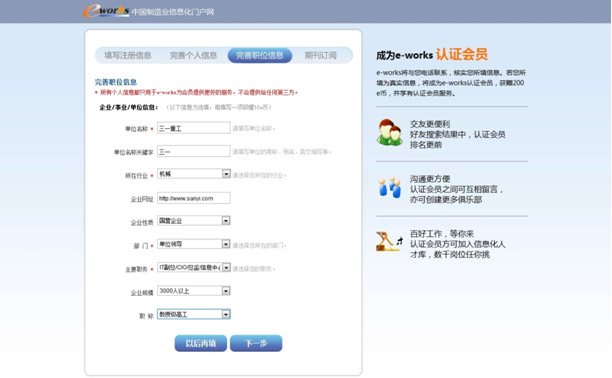Select the 完善职位信息 step tab
612x378 pixels.
(x=260, y=55)
